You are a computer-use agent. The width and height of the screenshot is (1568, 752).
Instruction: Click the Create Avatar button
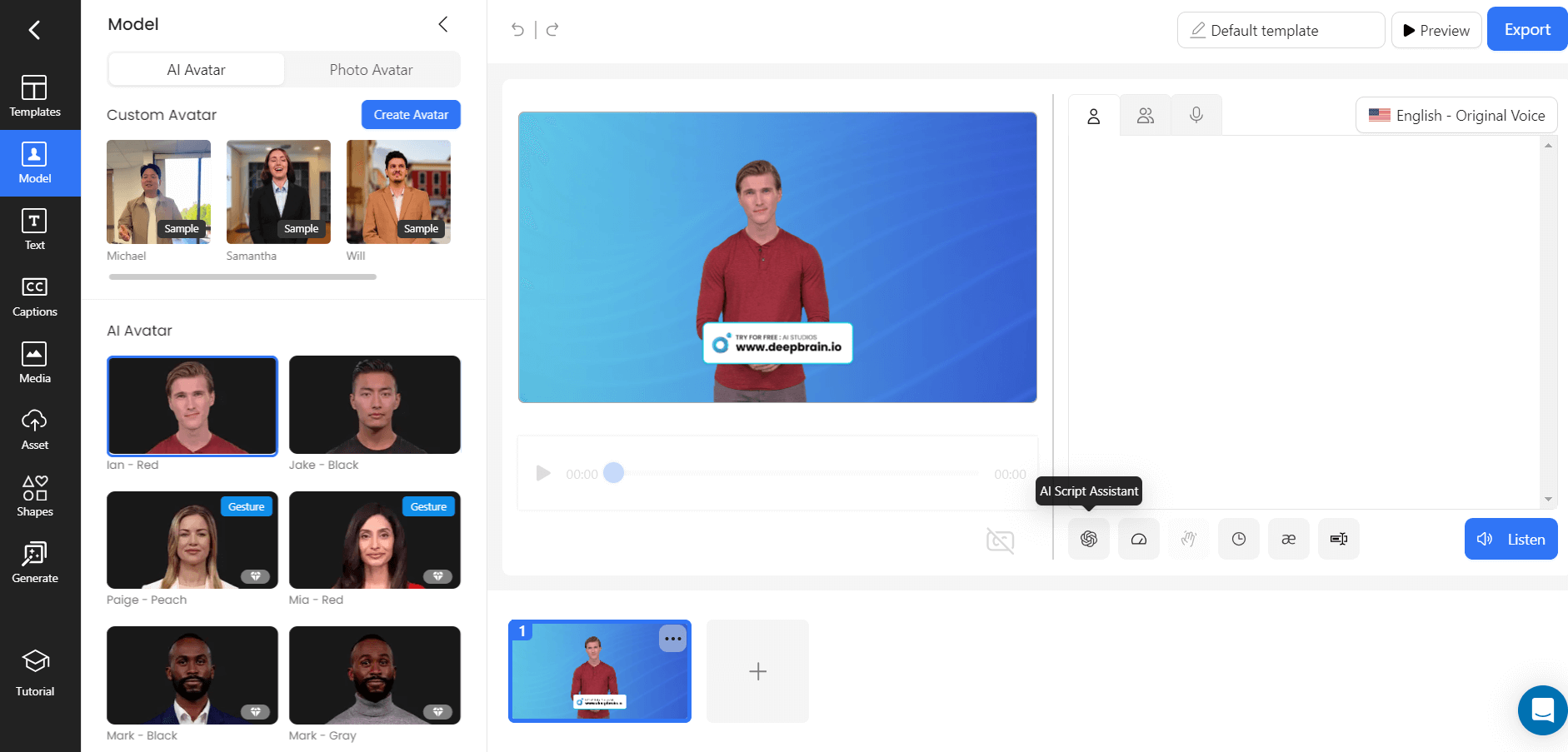point(411,114)
